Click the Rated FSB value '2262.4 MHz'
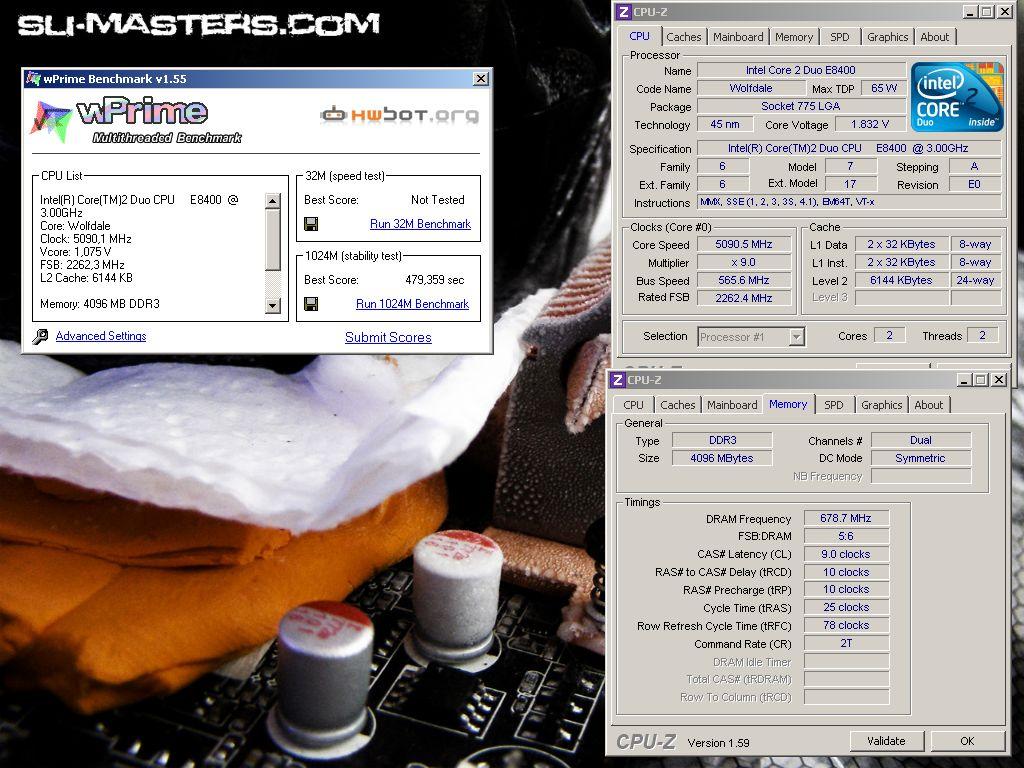Image resolution: width=1024 pixels, height=768 pixels. (744, 298)
